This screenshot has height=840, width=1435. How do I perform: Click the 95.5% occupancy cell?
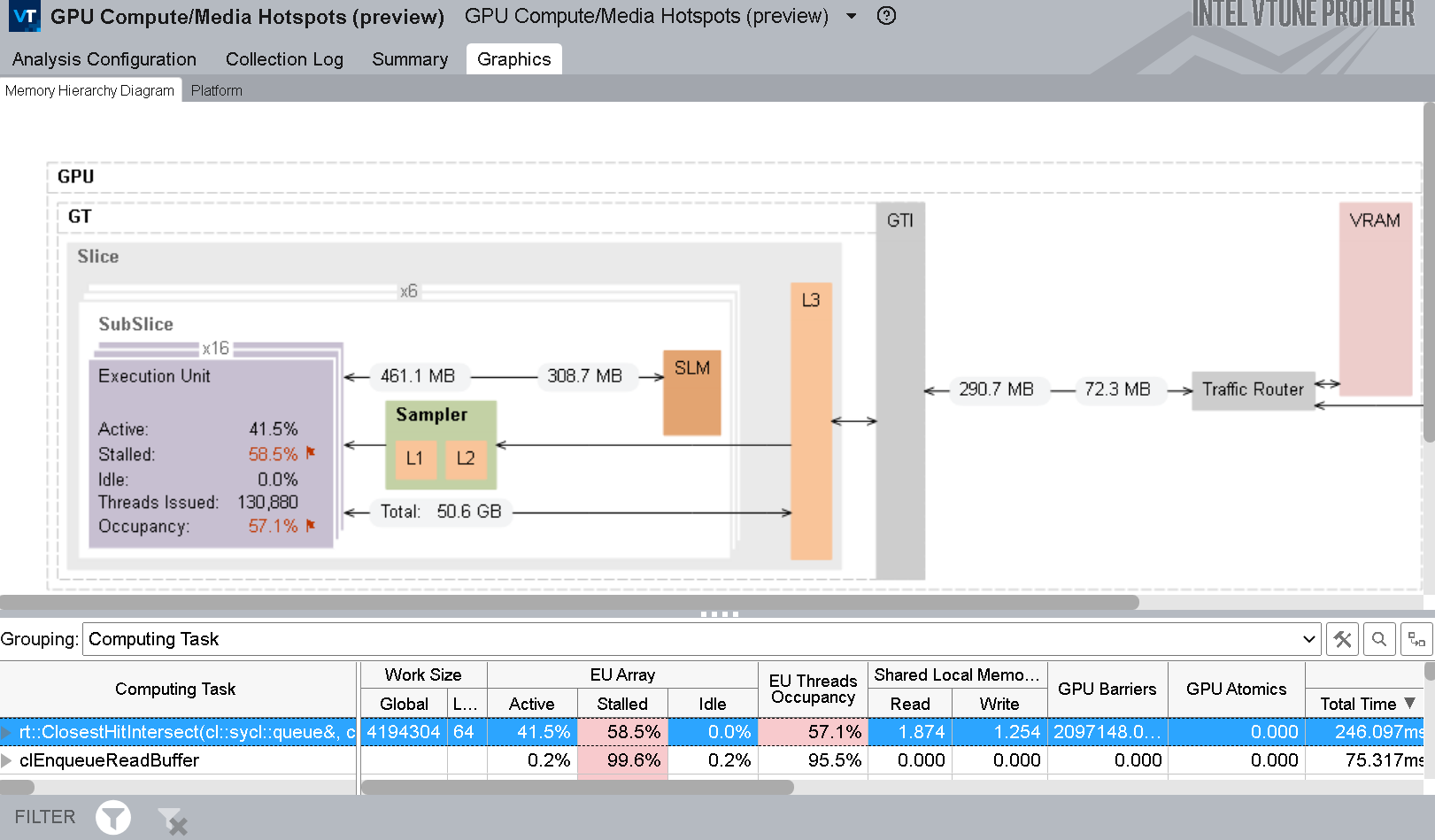[x=814, y=760]
